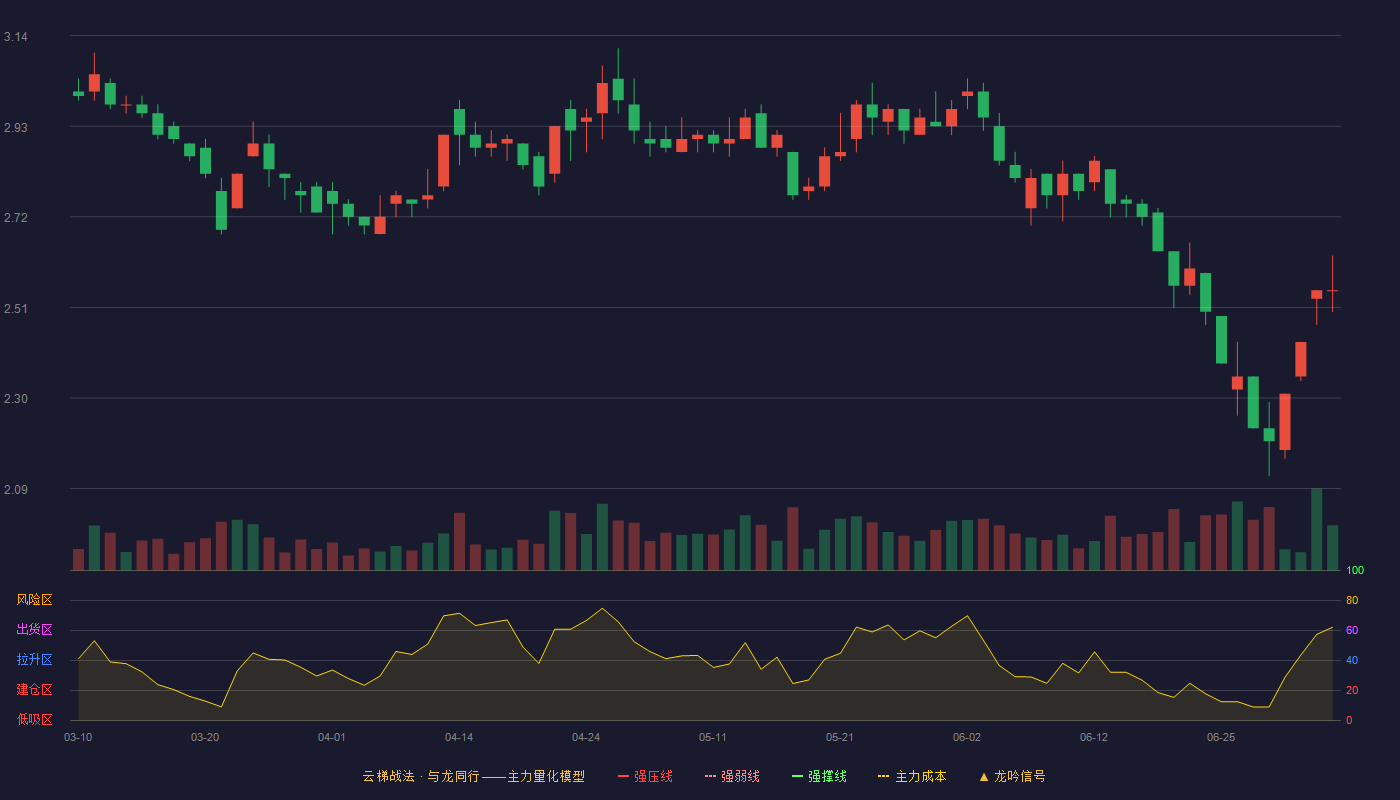
Task: Toggle the 主力成本 legend series
Action: (x=912, y=776)
